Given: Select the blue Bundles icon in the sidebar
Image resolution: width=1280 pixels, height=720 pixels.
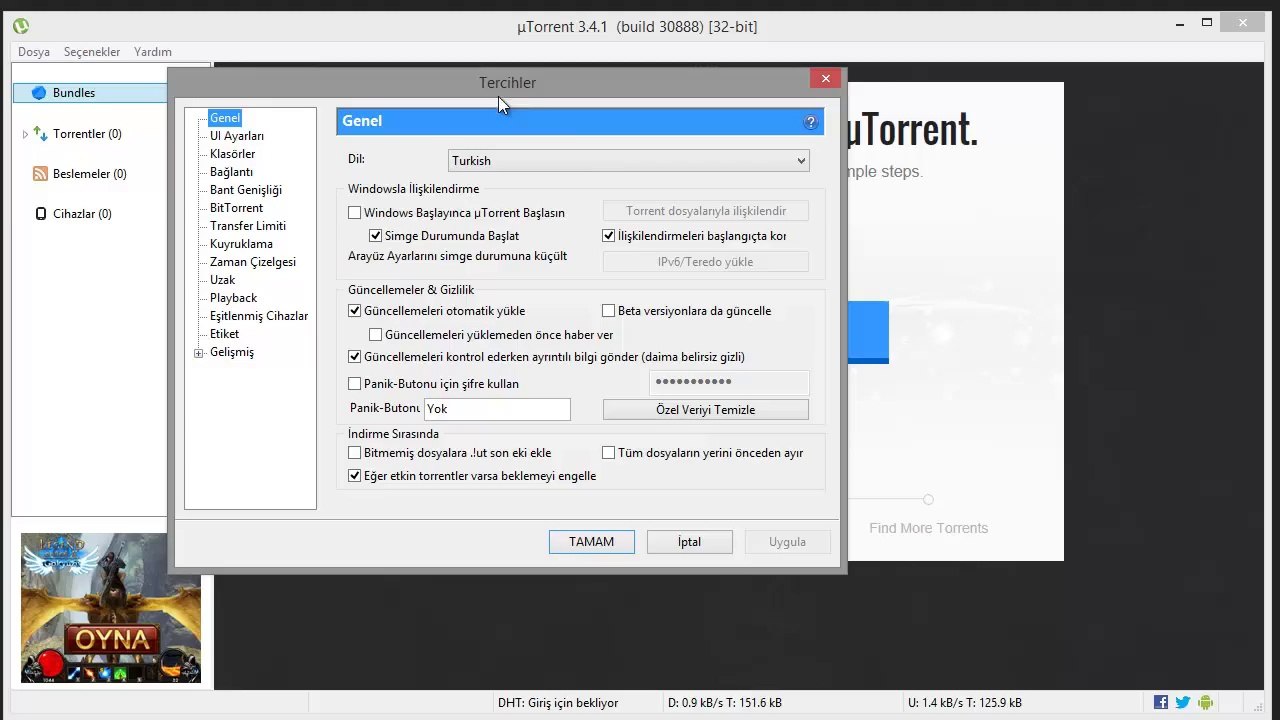Looking at the screenshot, I should point(39,93).
